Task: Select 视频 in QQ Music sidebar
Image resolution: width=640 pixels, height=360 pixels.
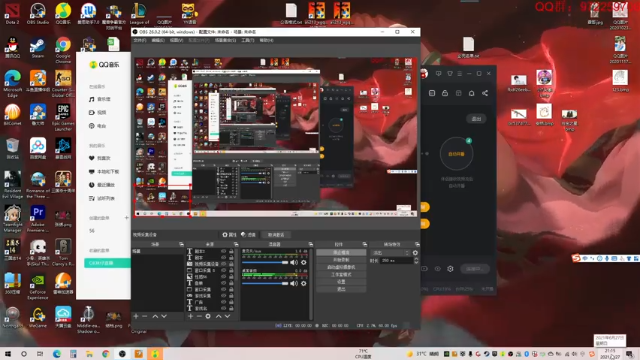Action: coord(98,113)
